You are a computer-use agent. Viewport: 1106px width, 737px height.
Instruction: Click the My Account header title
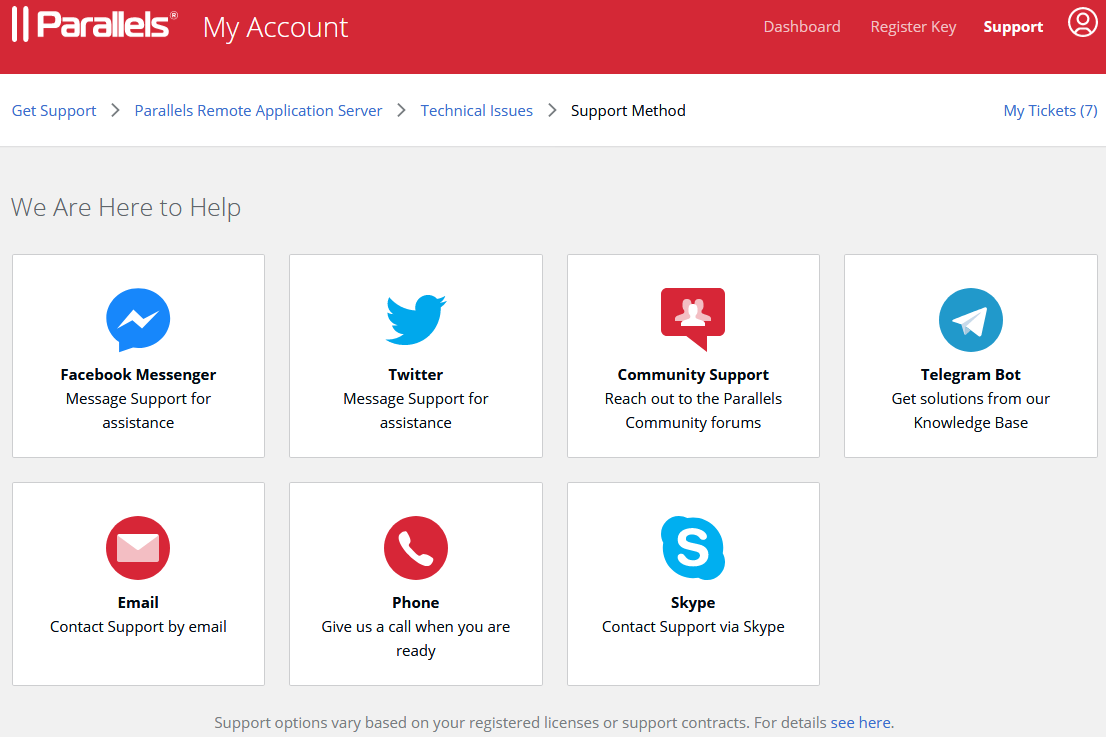[275, 28]
